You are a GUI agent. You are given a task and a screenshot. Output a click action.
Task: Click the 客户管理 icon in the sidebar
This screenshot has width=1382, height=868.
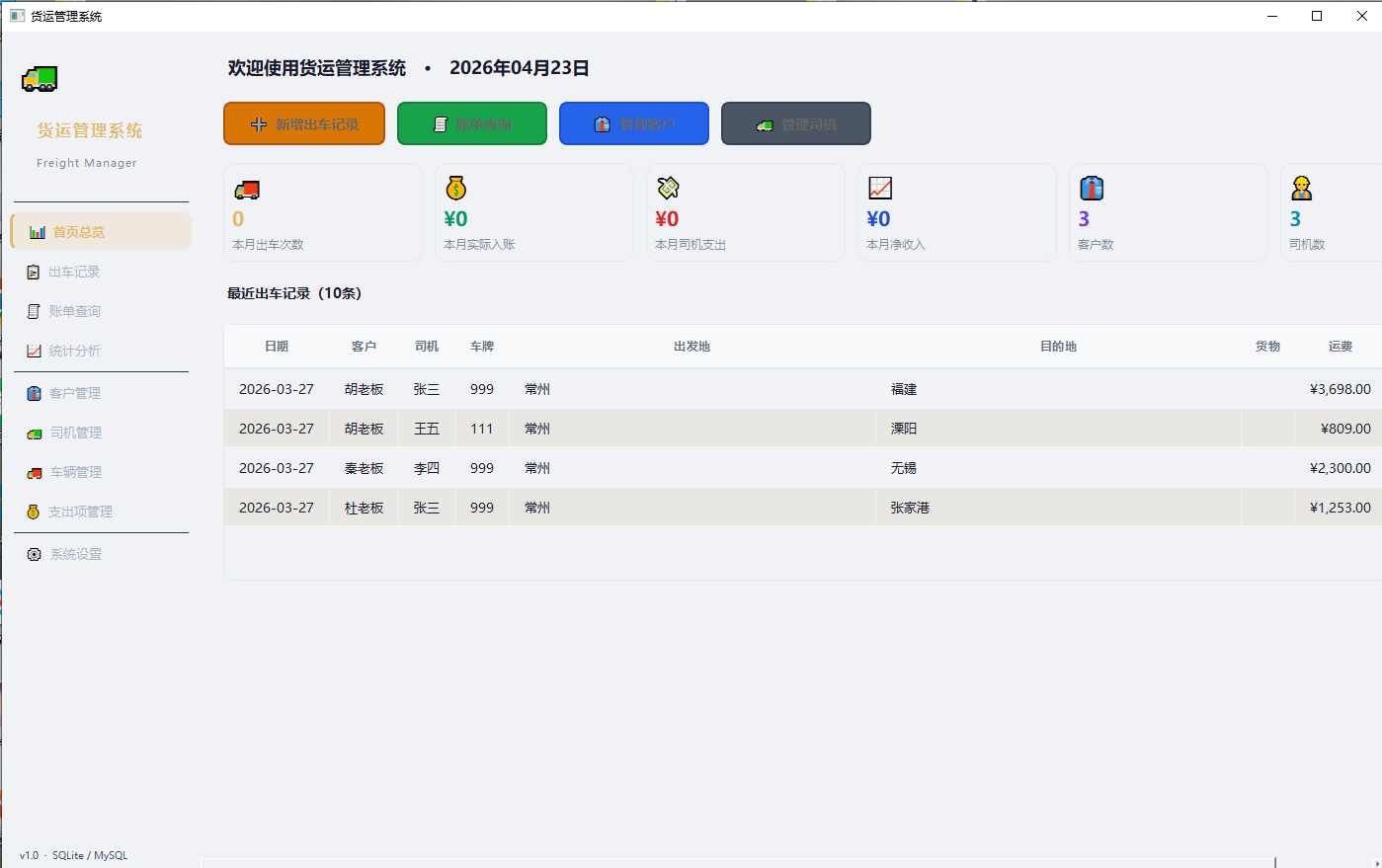click(34, 393)
